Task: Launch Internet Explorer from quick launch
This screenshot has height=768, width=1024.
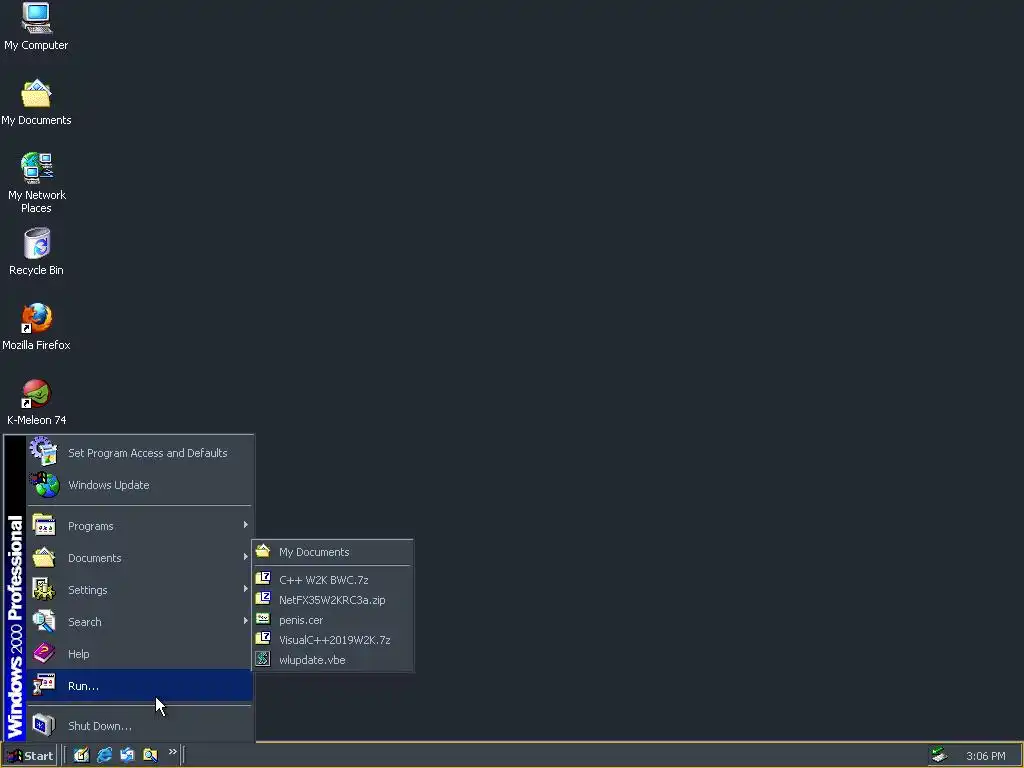Action: (104, 755)
